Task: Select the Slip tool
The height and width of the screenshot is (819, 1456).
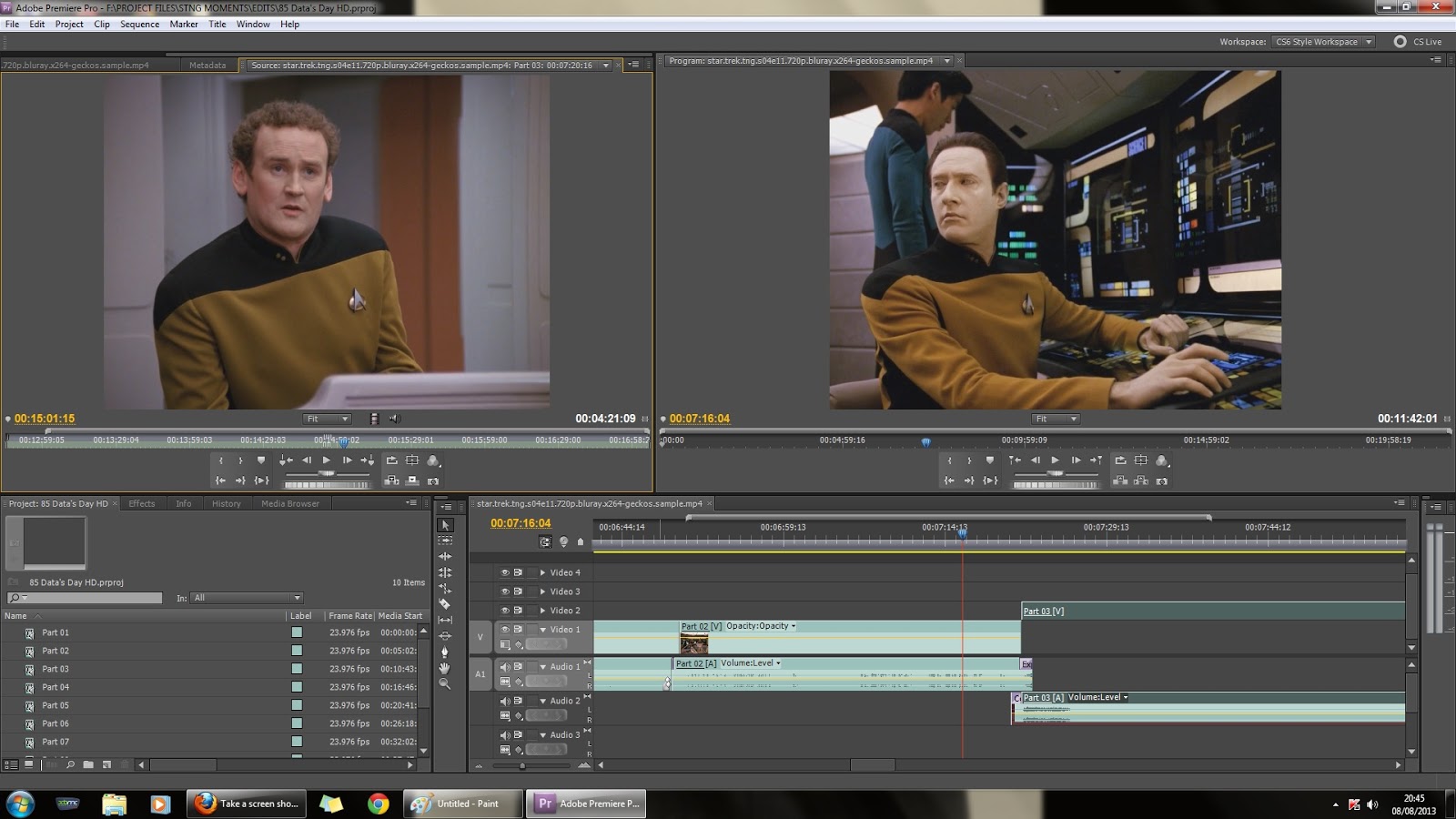Action: (x=445, y=620)
